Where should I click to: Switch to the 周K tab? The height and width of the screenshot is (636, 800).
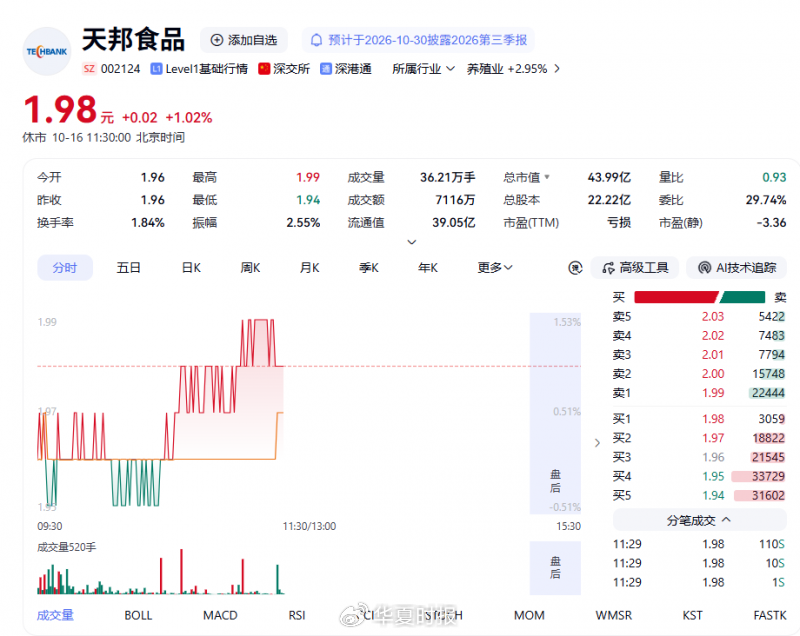250,268
